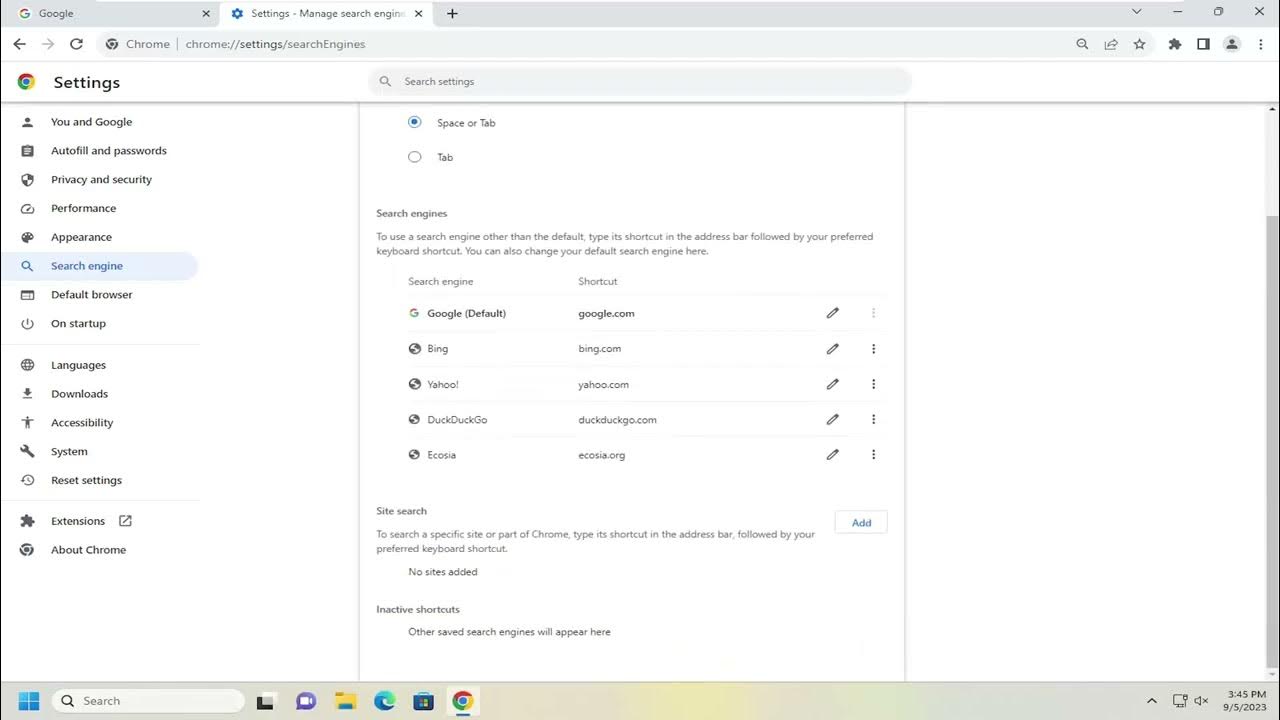The height and width of the screenshot is (720, 1280).
Task: Click the google.com shortcut text
Action: 606,313
